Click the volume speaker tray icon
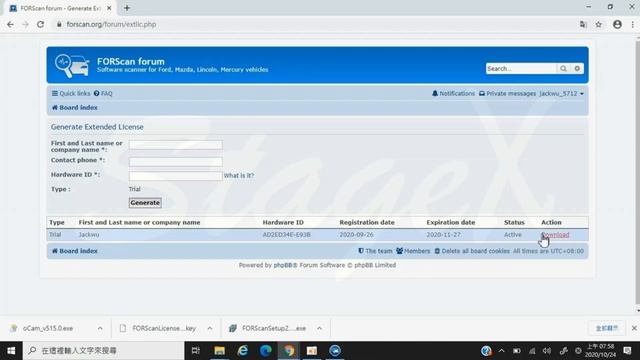This screenshot has width=640, height=360. point(547,351)
